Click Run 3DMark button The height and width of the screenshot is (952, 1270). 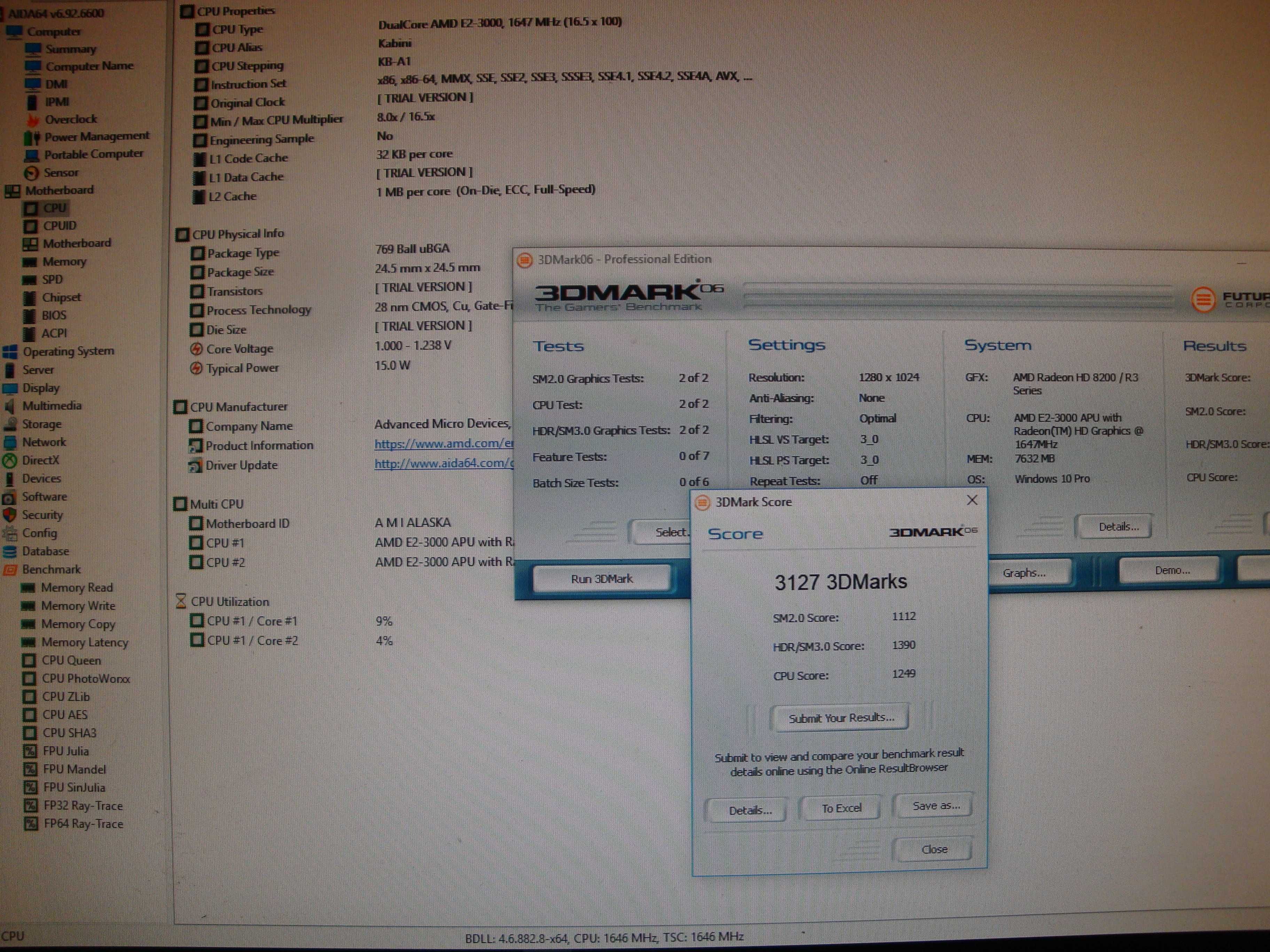click(602, 578)
